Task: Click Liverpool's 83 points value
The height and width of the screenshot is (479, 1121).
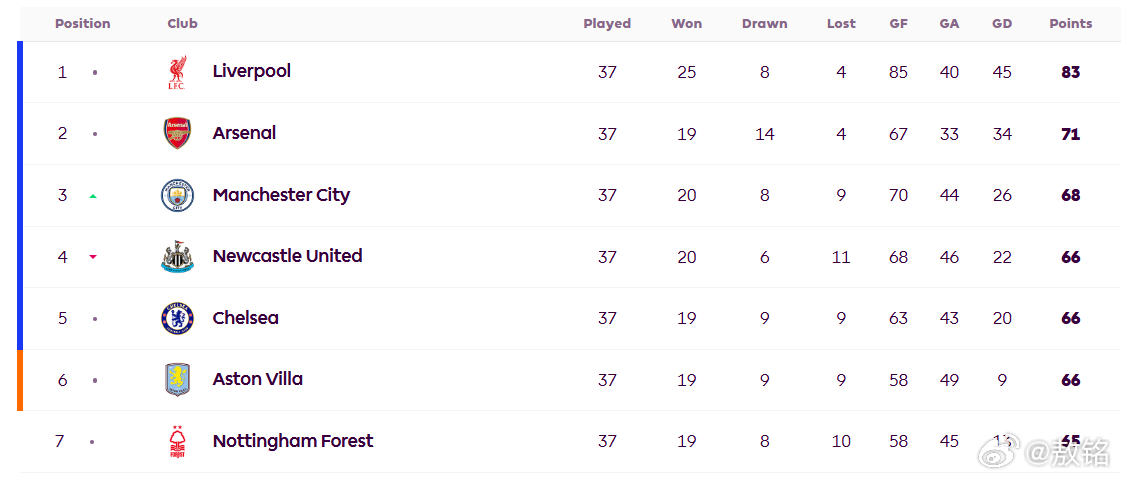Action: pyautogui.click(x=1070, y=72)
